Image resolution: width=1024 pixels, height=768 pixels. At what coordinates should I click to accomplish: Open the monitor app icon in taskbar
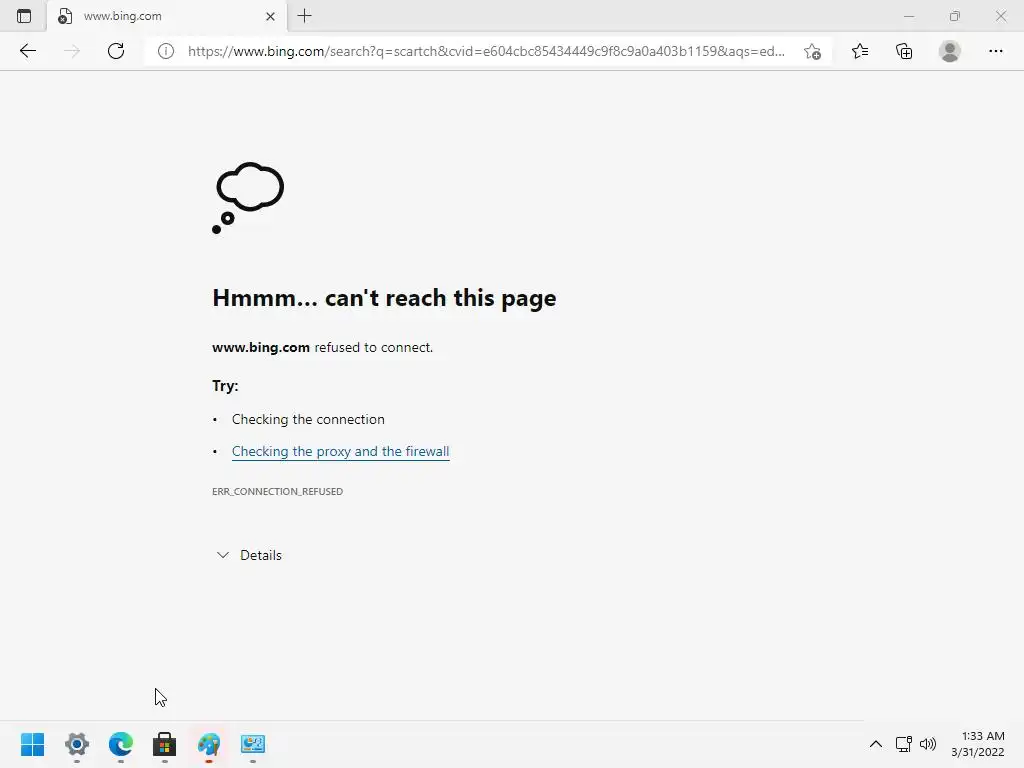(253, 744)
